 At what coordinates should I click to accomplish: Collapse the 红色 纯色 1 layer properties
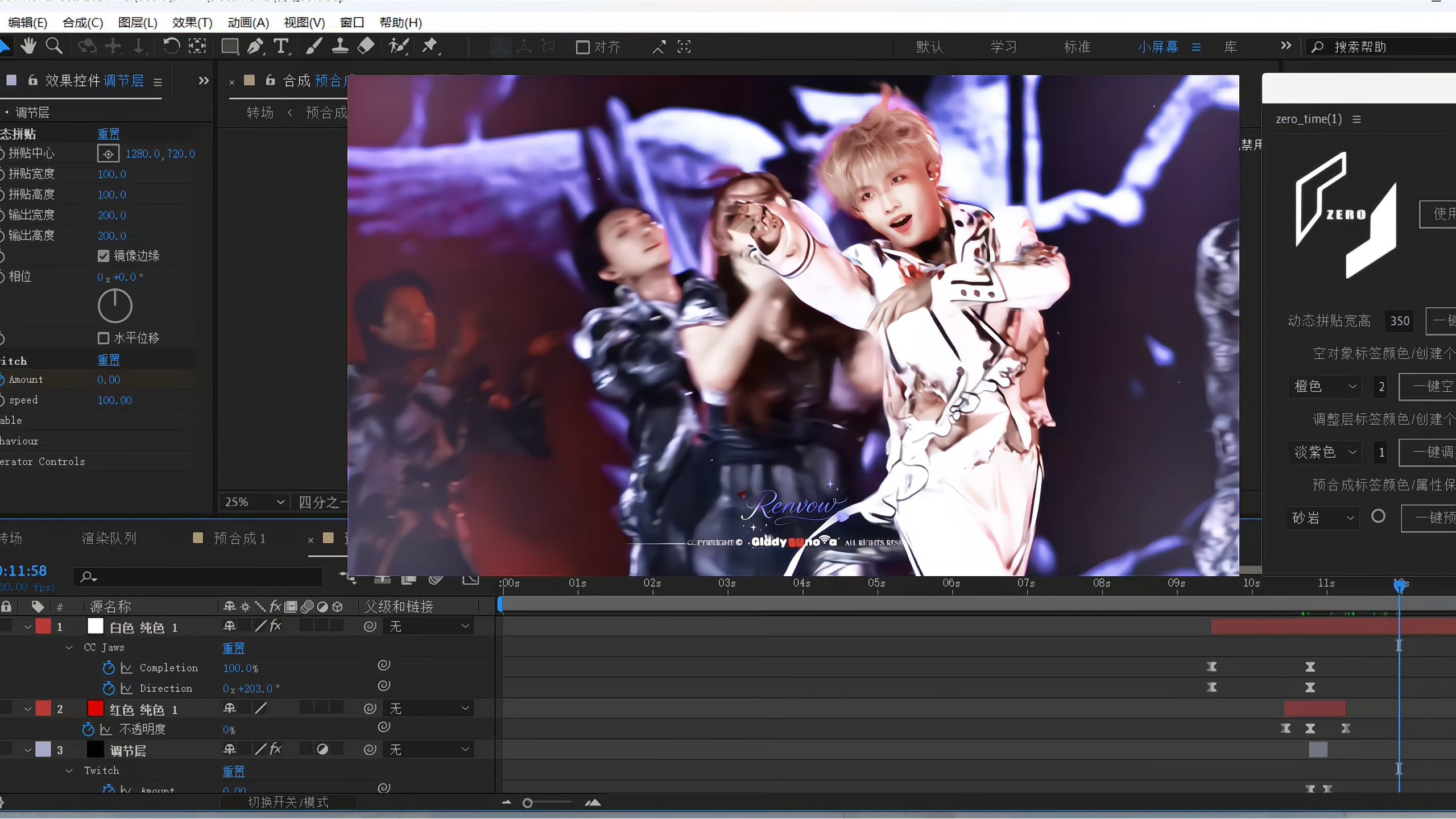27,709
